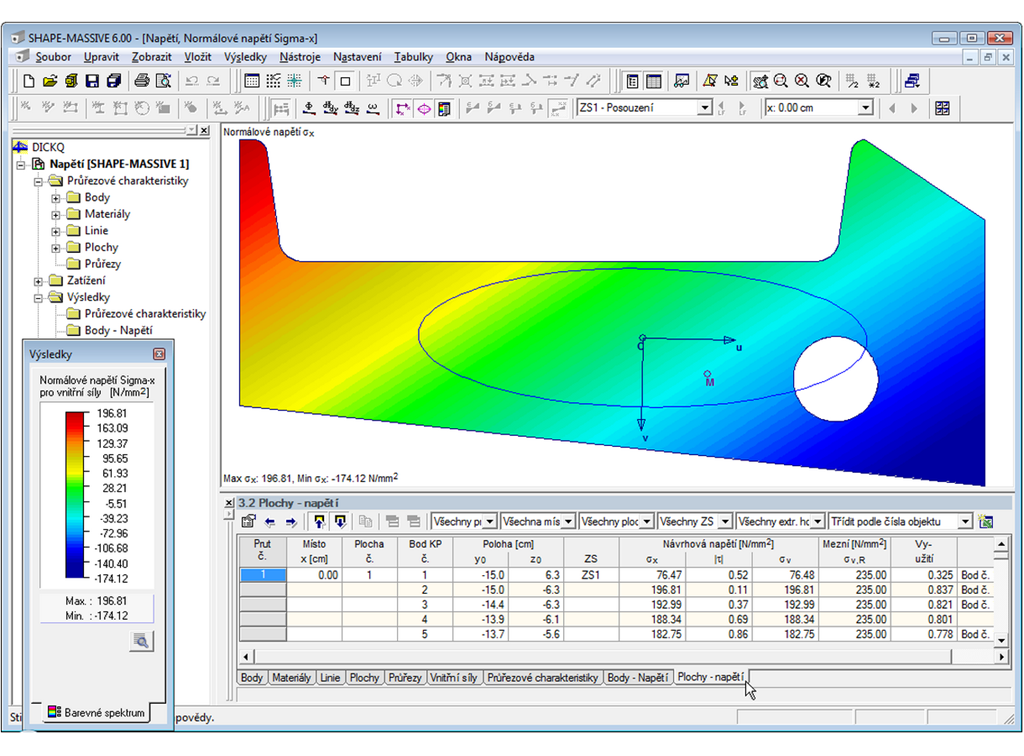Click the zoom window magnifier icon
This screenshot has width=1024, height=756.
pos(780,81)
